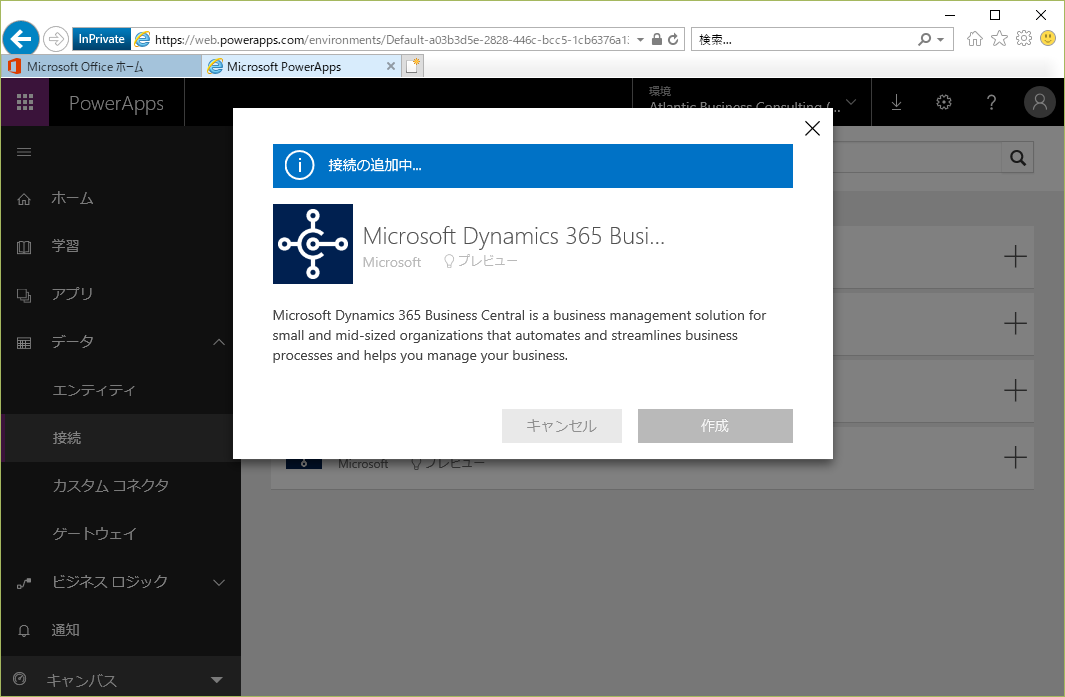Close the Microsoft PowerApps browser tab
The width and height of the screenshot is (1065, 697).
pos(391,66)
